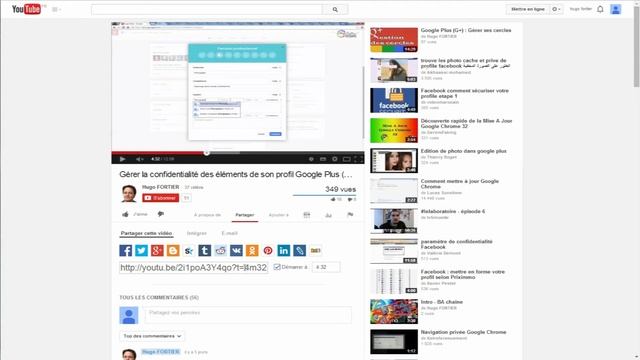Open Hugo FORTIER channel name link
Image resolution: width=640 pixels, height=360 pixels.
[160, 187]
